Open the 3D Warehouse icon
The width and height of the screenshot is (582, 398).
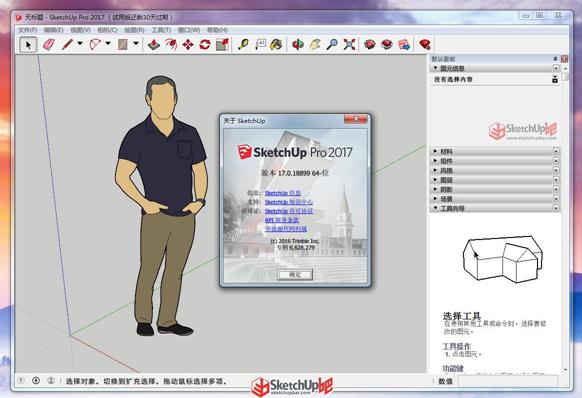point(370,45)
